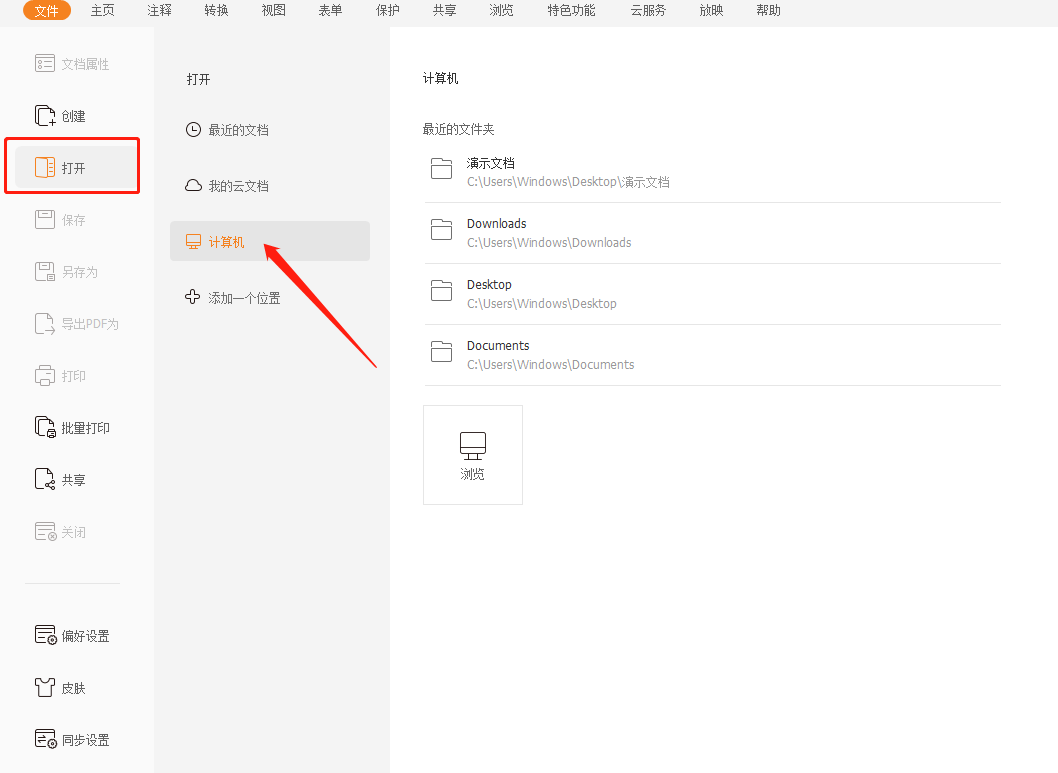Click the plus icon 添加一个位置
1058x773 pixels.
194,298
